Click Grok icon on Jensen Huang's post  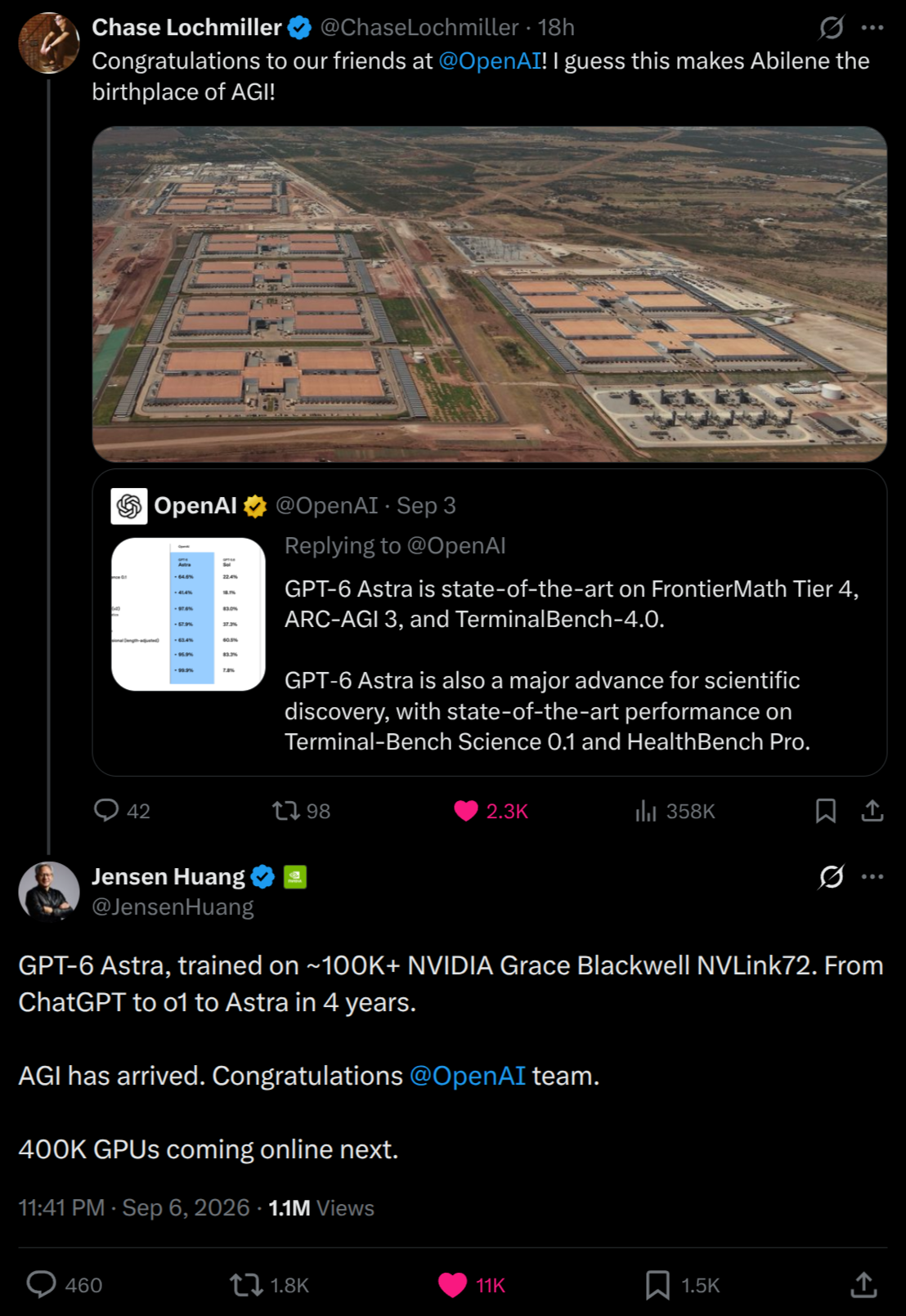coord(832,877)
